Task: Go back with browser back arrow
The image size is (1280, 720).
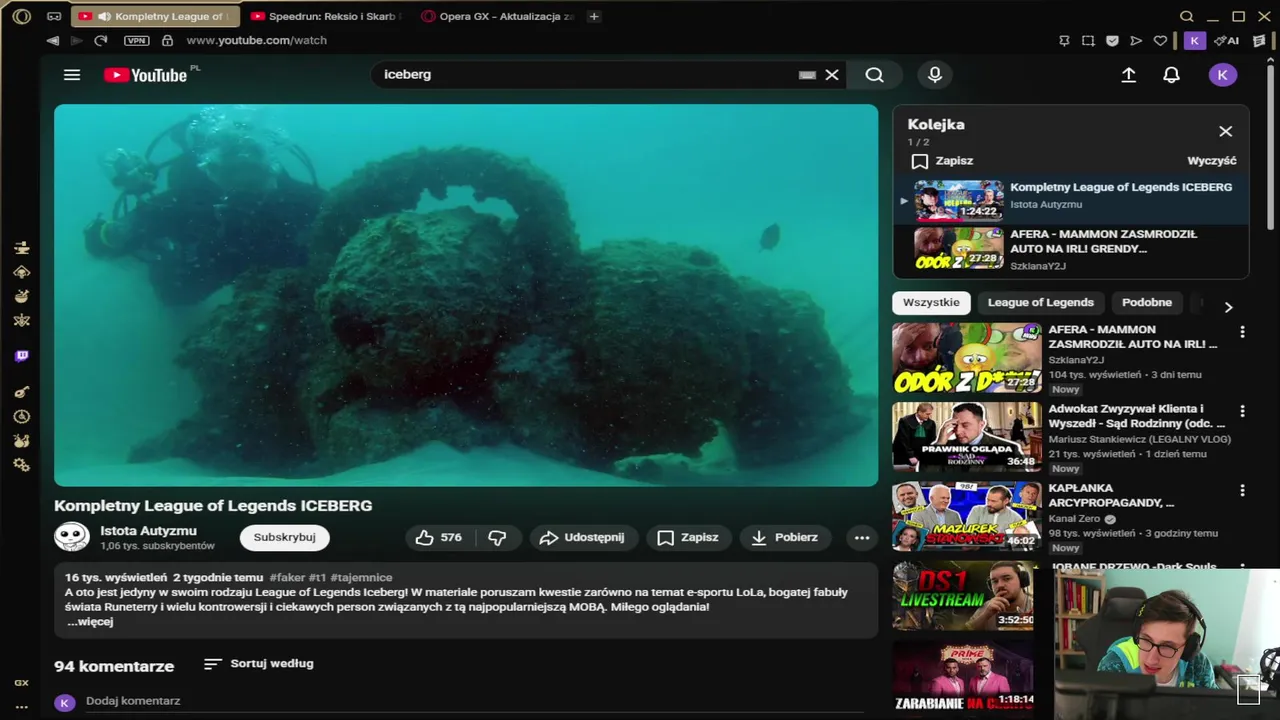Action: click(52, 41)
